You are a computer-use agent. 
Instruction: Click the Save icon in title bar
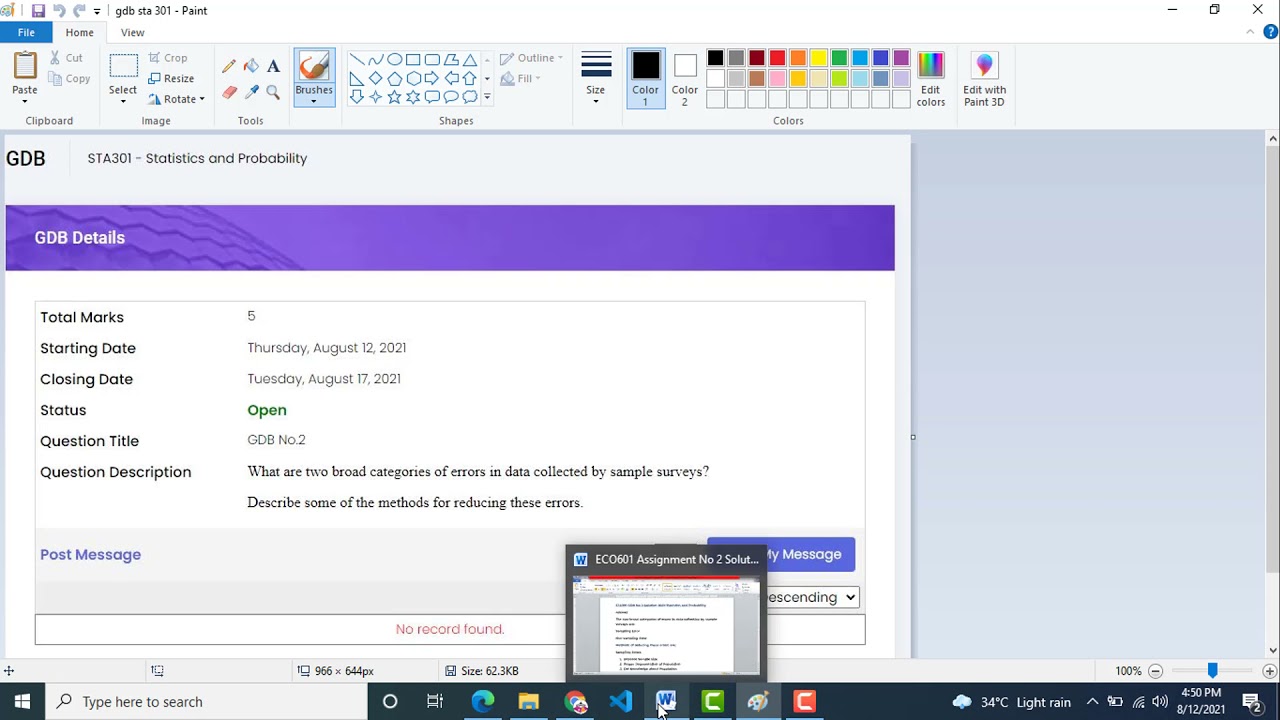pos(38,11)
